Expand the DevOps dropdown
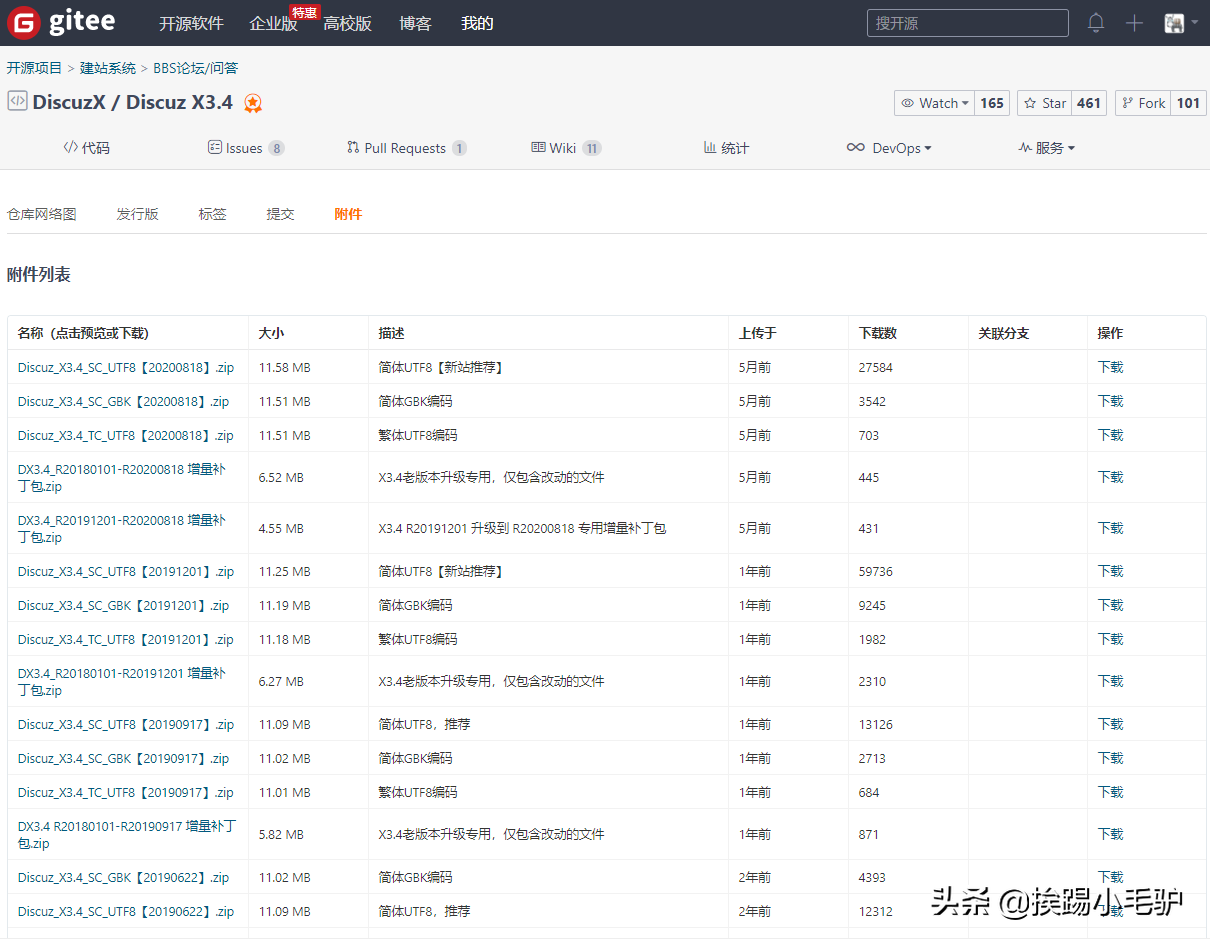The width and height of the screenshot is (1210, 944). pyautogui.click(x=889, y=148)
